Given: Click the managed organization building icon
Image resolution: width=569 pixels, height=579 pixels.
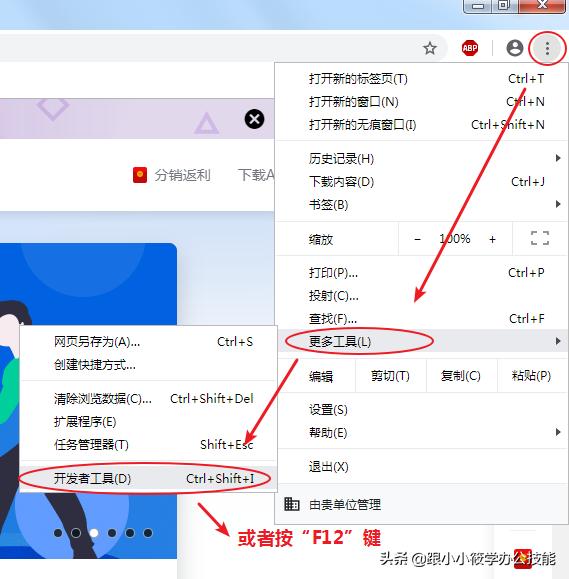Looking at the screenshot, I should (291, 504).
